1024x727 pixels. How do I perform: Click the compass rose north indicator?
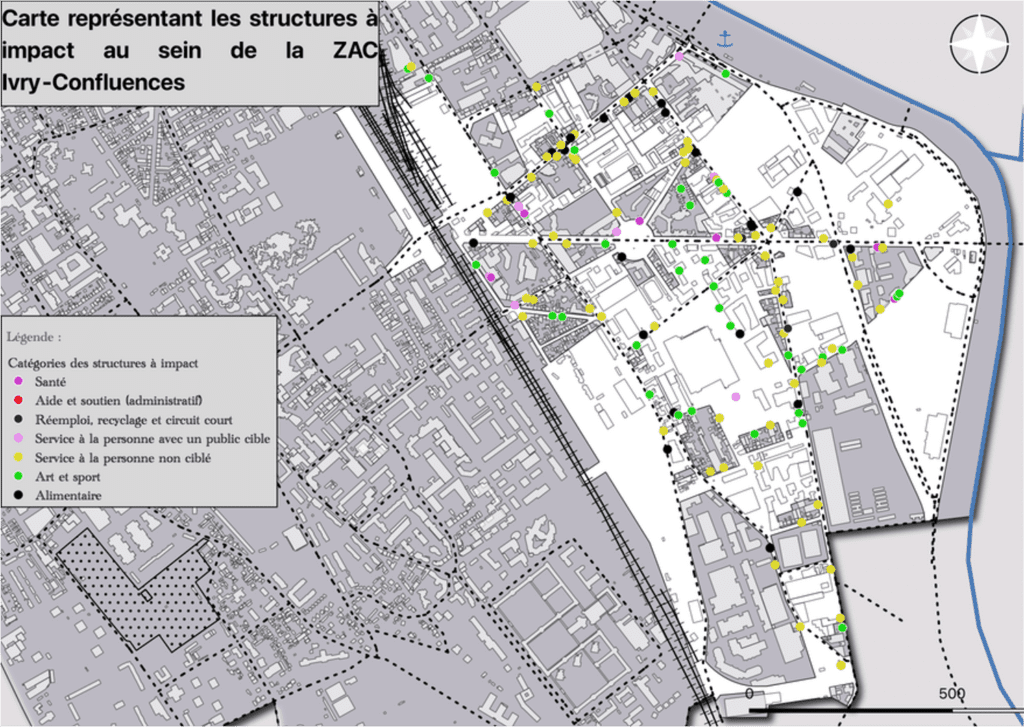tap(977, 46)
